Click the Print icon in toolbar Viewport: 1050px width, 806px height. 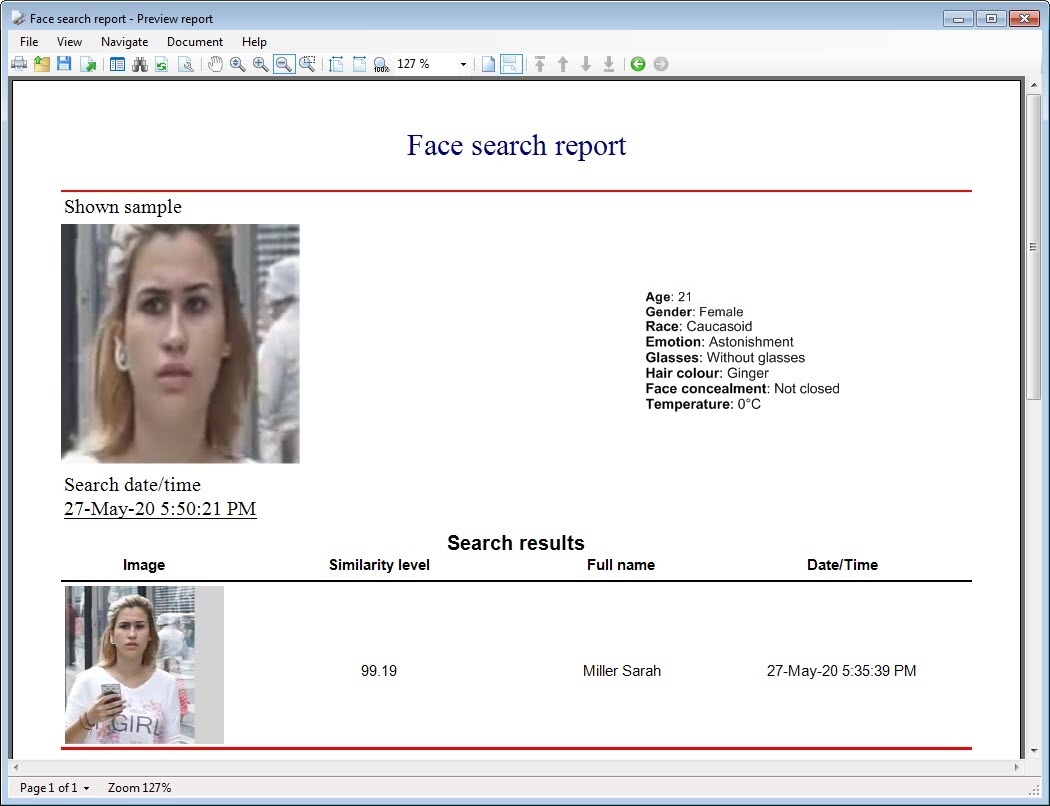(19, 64)
